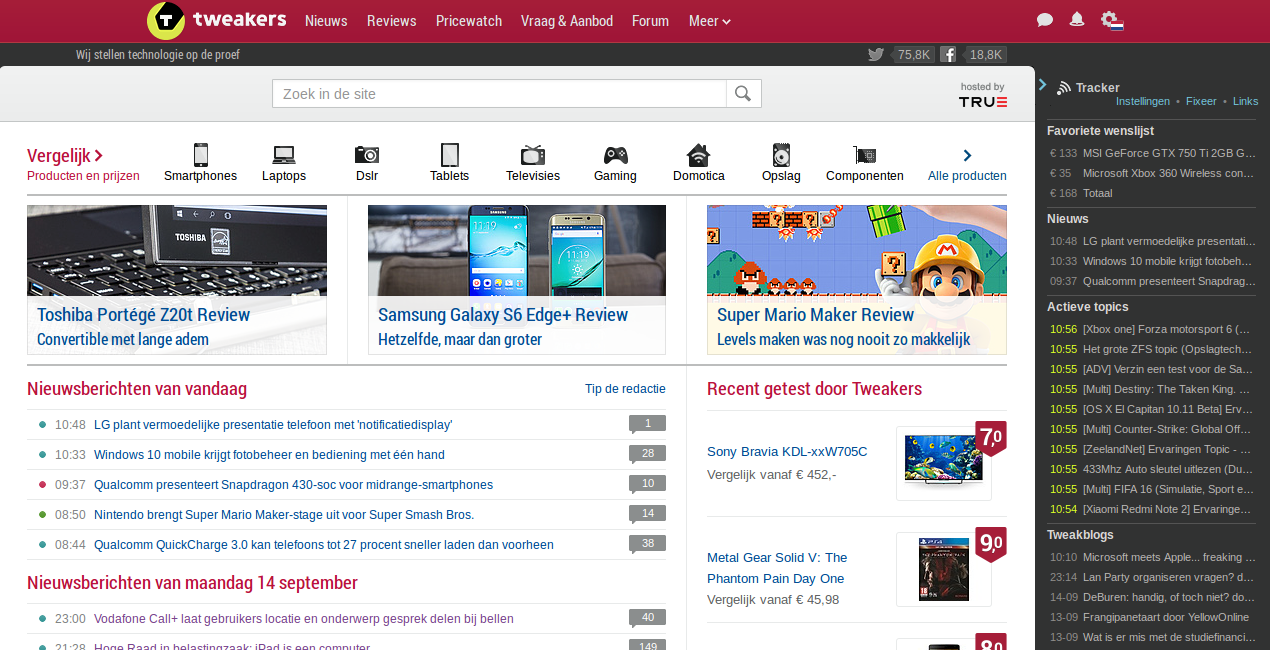The image size is (1270, 650).
Task: Open the Twitter icon with 75,8K followers
Action: coord(876,55)
